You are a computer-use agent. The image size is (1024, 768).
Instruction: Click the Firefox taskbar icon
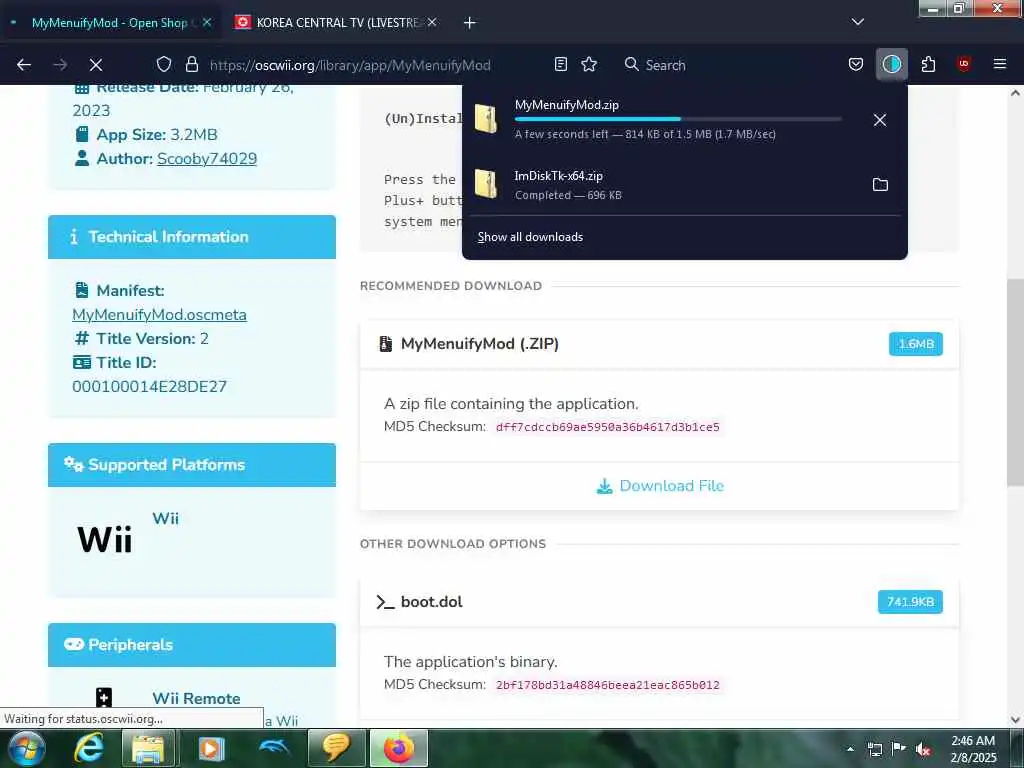pyautogui.click(x=399, y=748)
